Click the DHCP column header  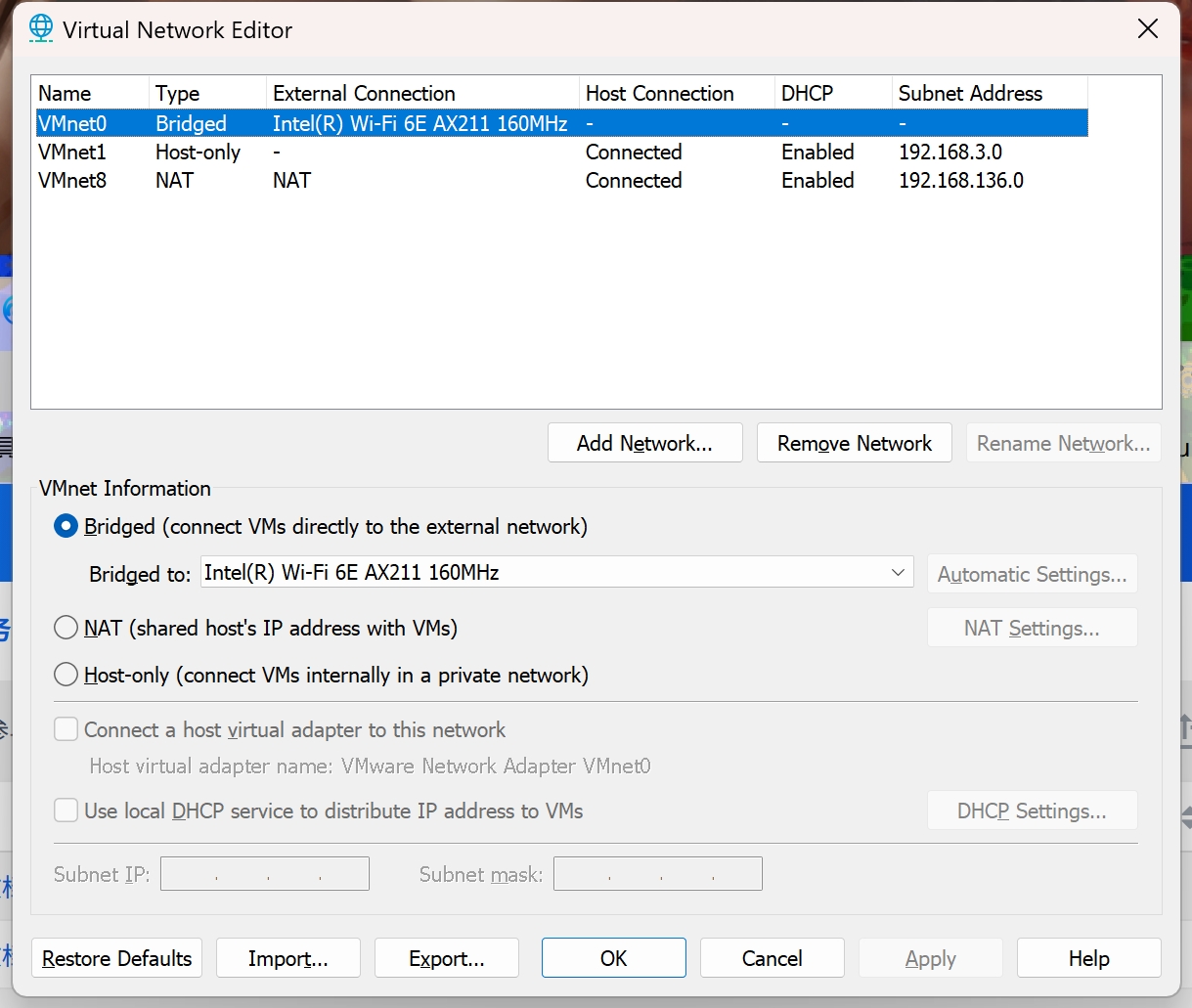point(832,94)
